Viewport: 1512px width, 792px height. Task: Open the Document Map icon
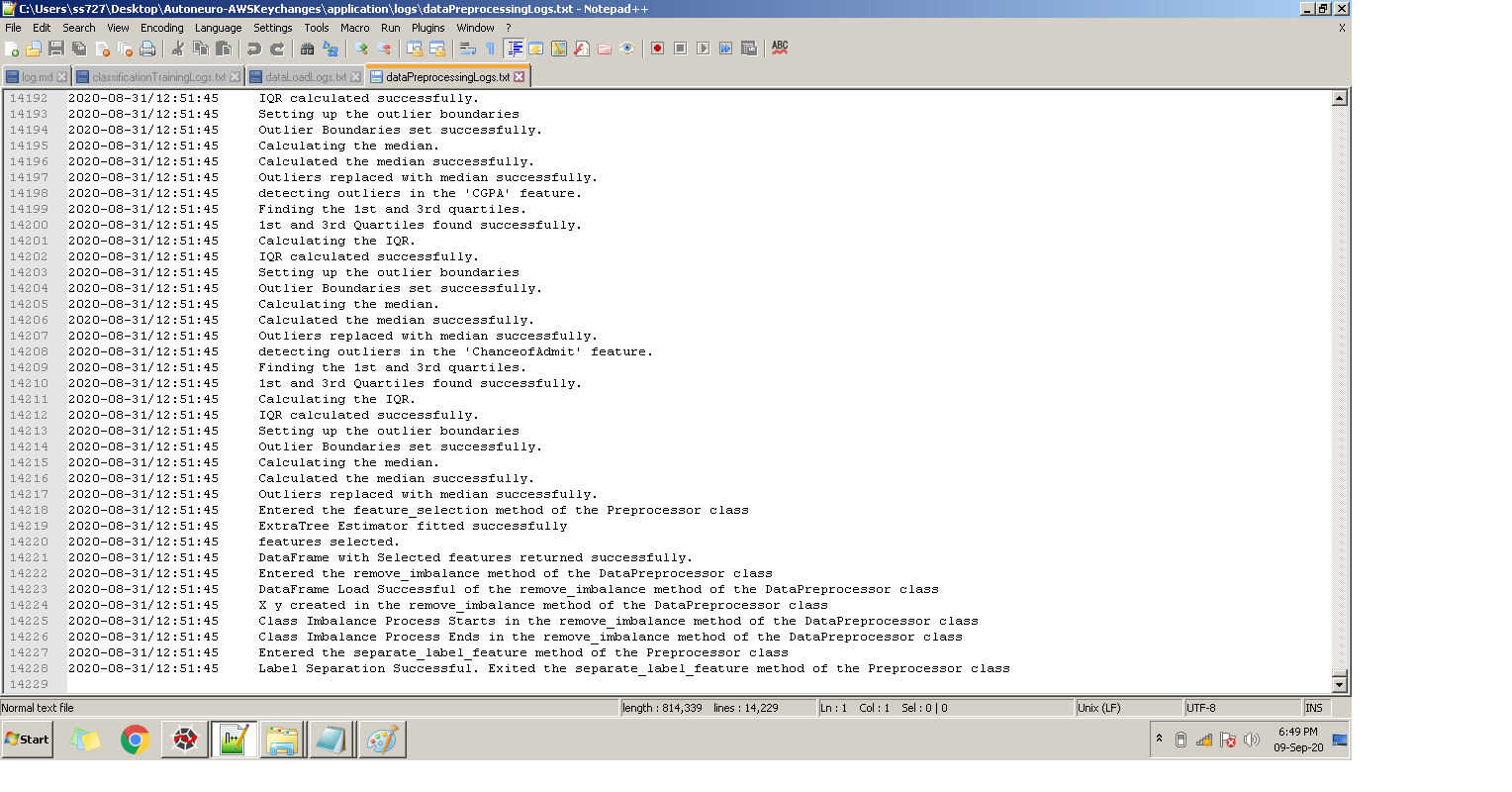point(559,49)
